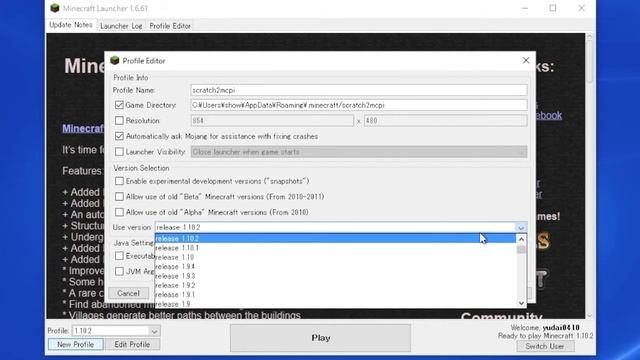
Task: Enable the Executable checkbox in Java Settings
Action: tap(119, 256)
